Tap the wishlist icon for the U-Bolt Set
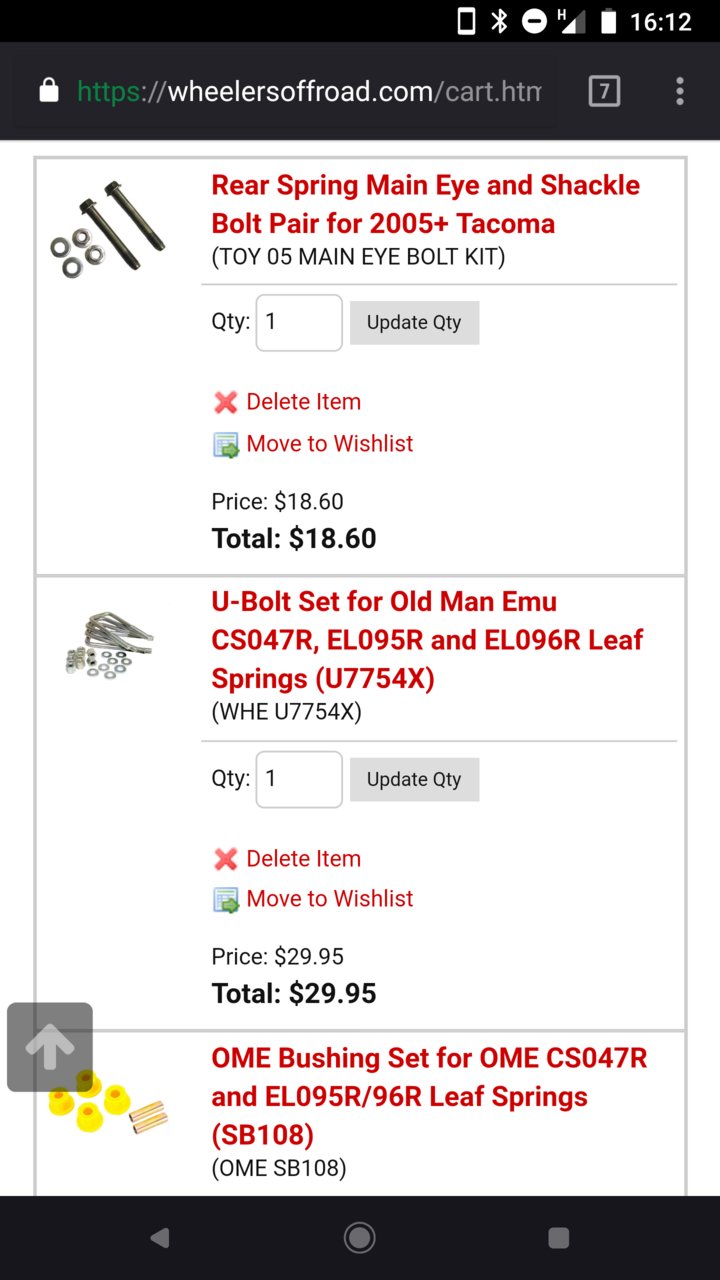 (x=226, y=899)
